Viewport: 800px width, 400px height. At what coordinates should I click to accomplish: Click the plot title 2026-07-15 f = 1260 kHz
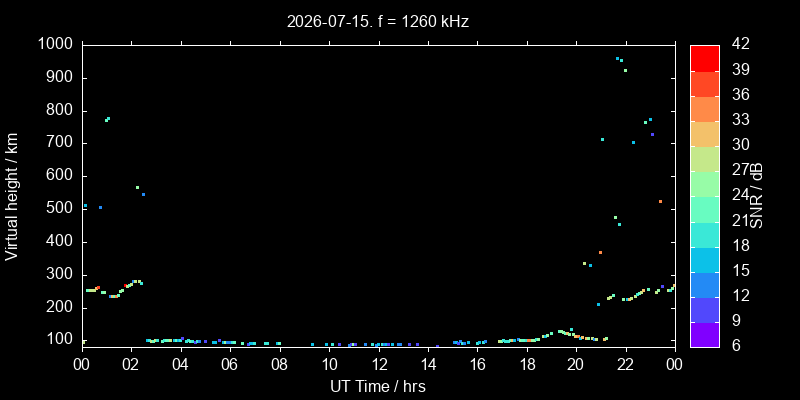pos(378,22)
